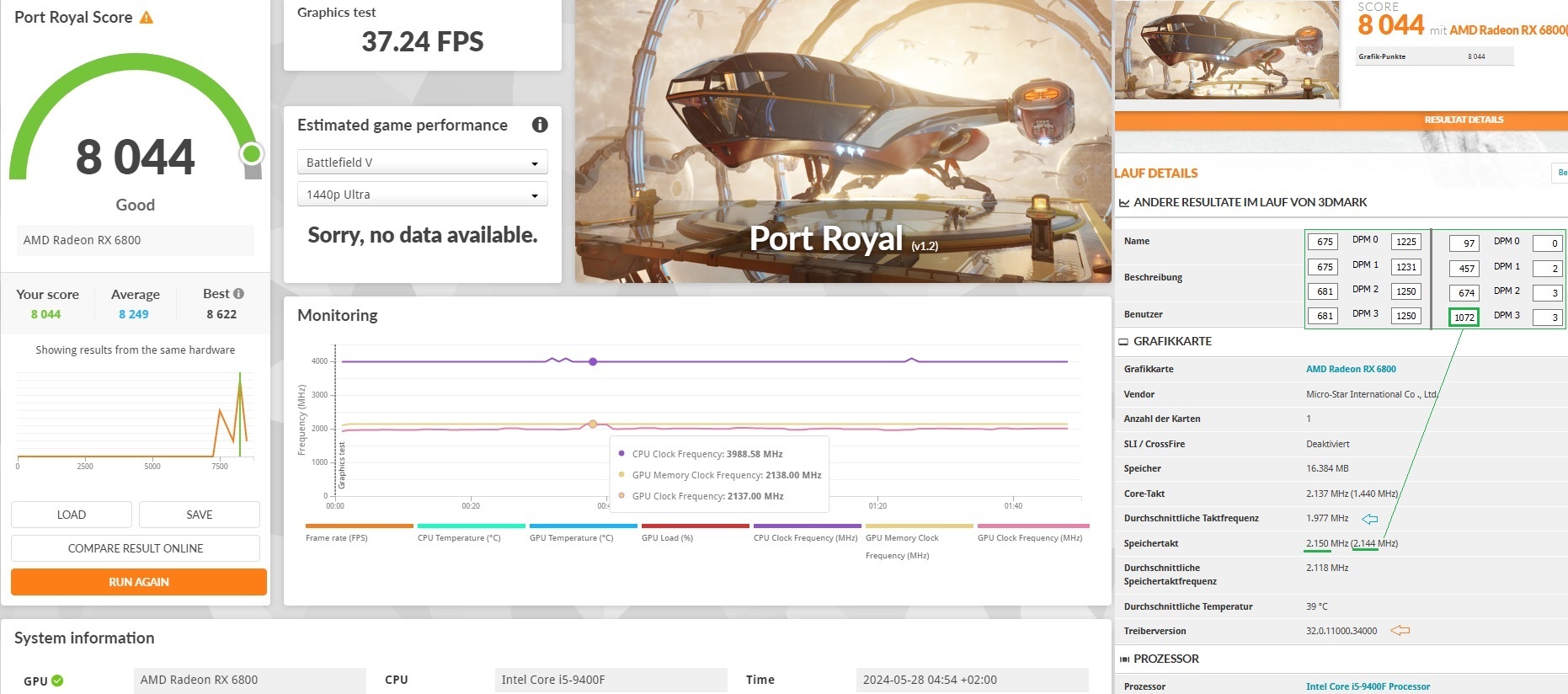Viewport: 1568px width, 694px height.
Task: Collapse the PROZESSOR section
Action: [x=1165, y=659]
